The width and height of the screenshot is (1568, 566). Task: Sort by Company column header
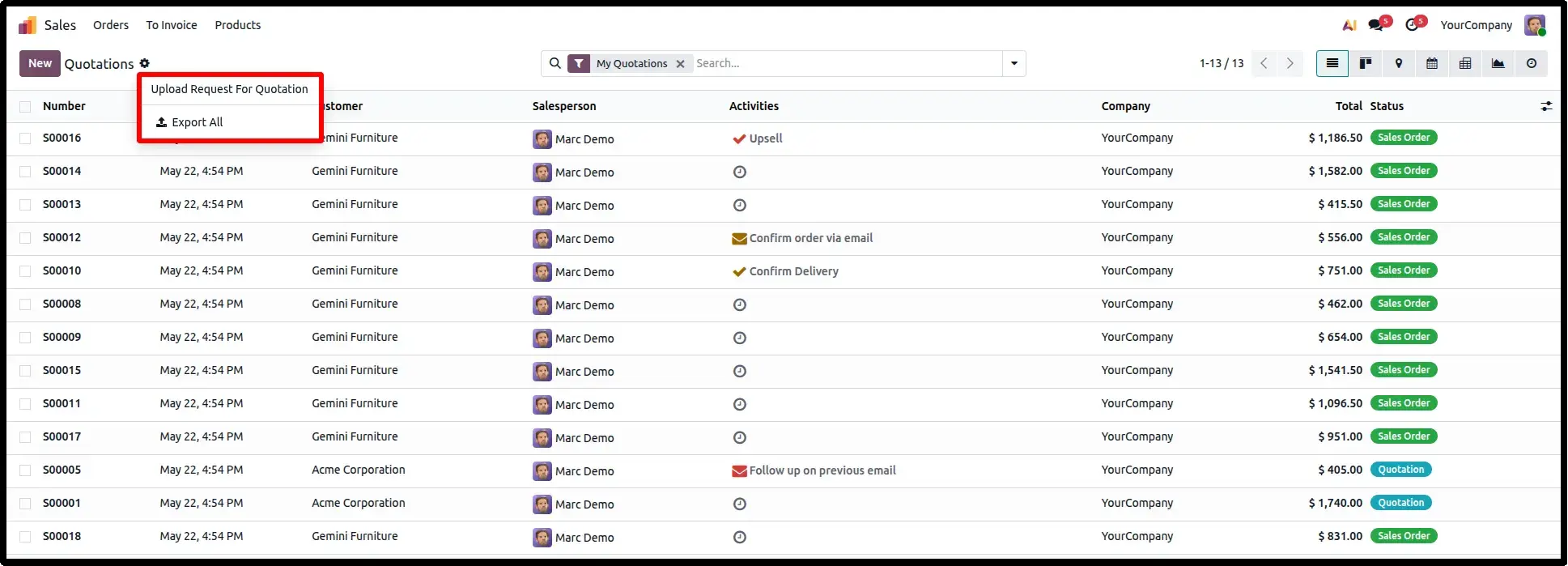coord(1125,106)
